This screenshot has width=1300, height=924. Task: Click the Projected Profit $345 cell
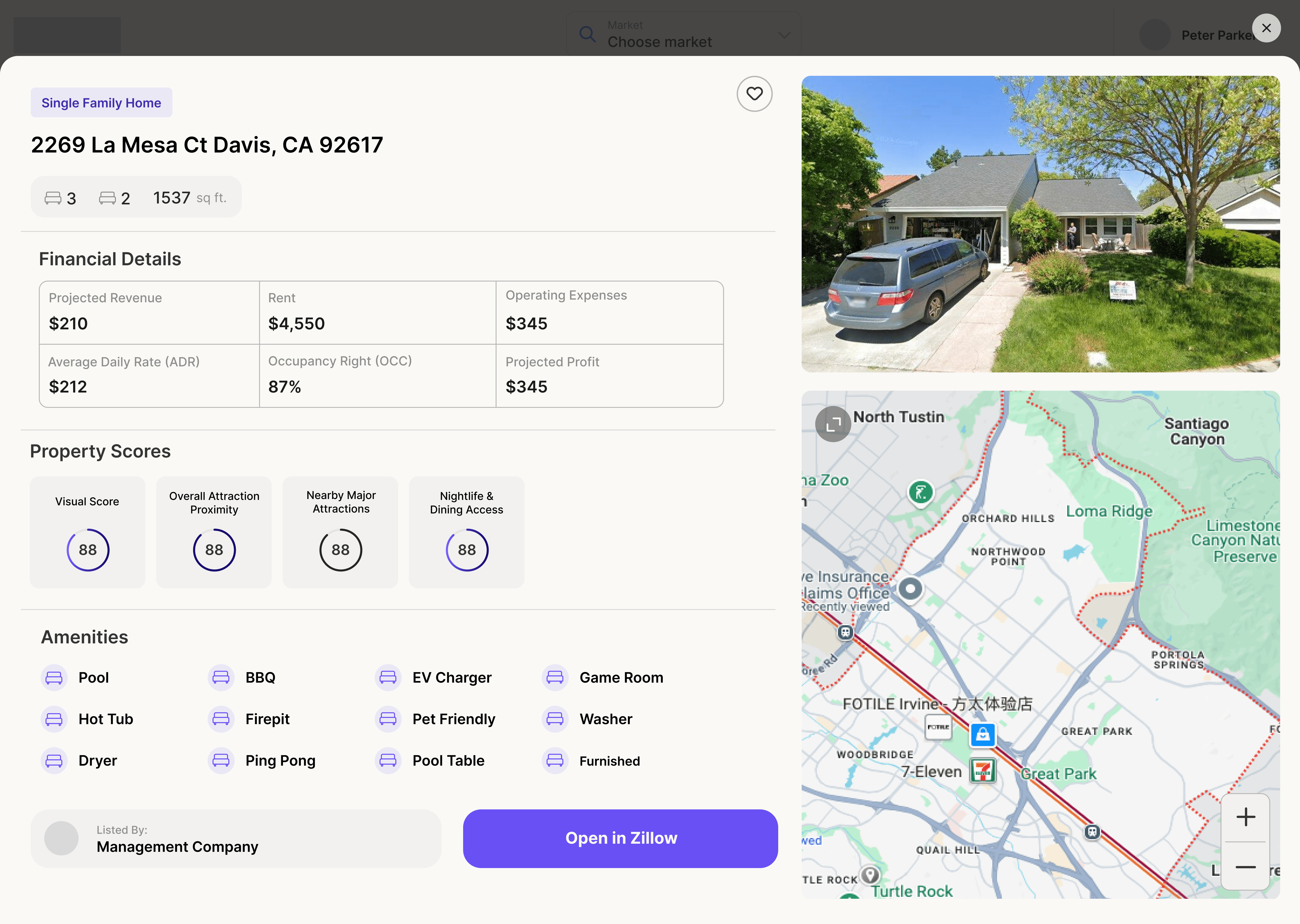[610, 376]
